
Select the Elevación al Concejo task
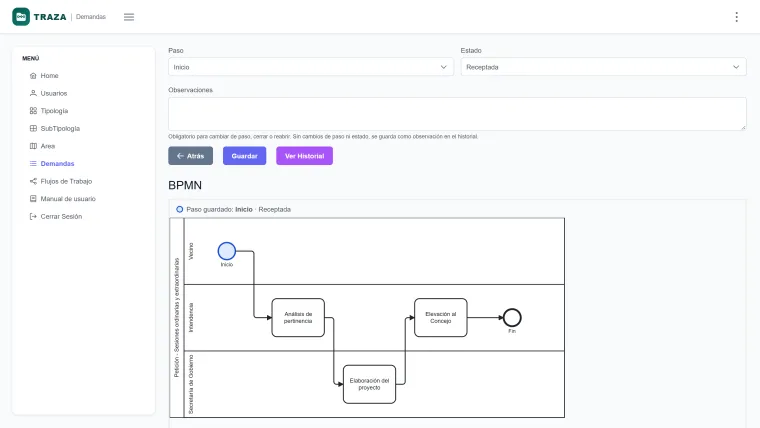(441, 317)
